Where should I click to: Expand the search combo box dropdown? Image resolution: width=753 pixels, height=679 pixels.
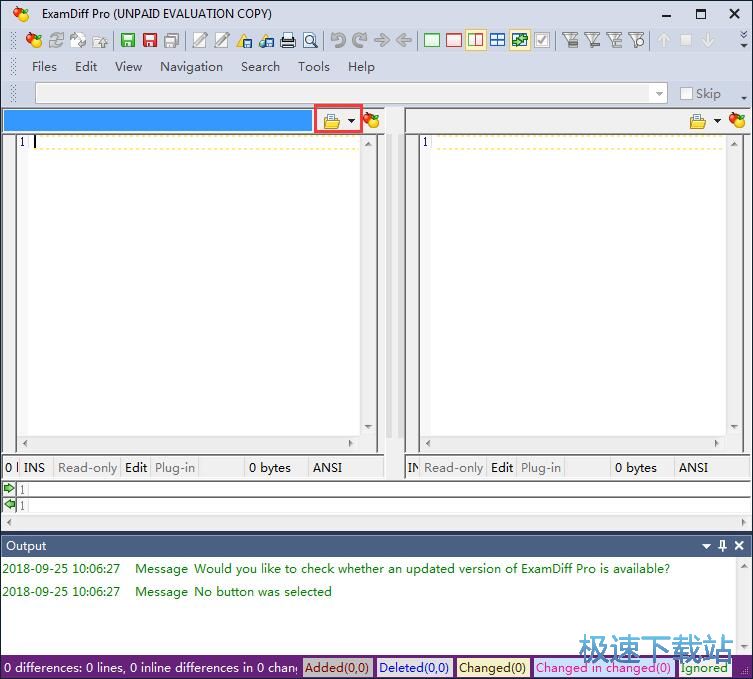click(x=658, y=93)
